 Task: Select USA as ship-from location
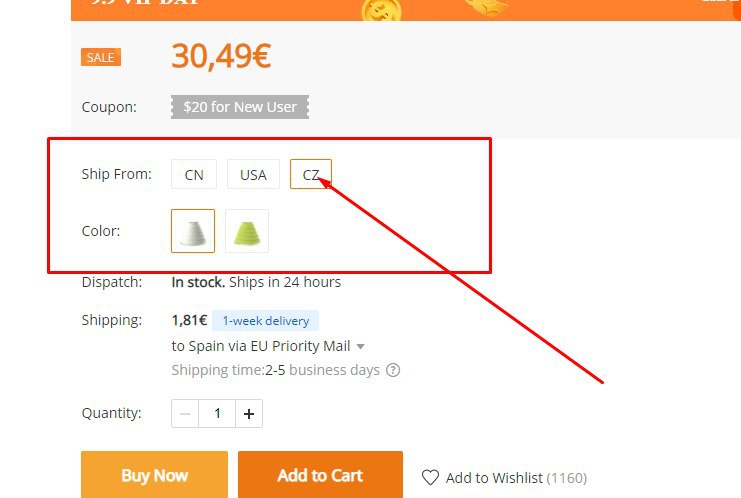tap(253, 174)
